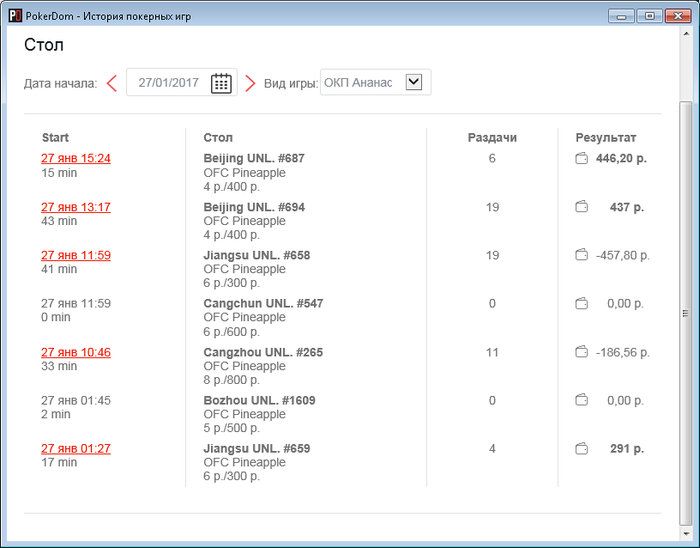Click the wallet icon beside -186,56 р.
The image size is (700, 548).
[x=581, y=352]
